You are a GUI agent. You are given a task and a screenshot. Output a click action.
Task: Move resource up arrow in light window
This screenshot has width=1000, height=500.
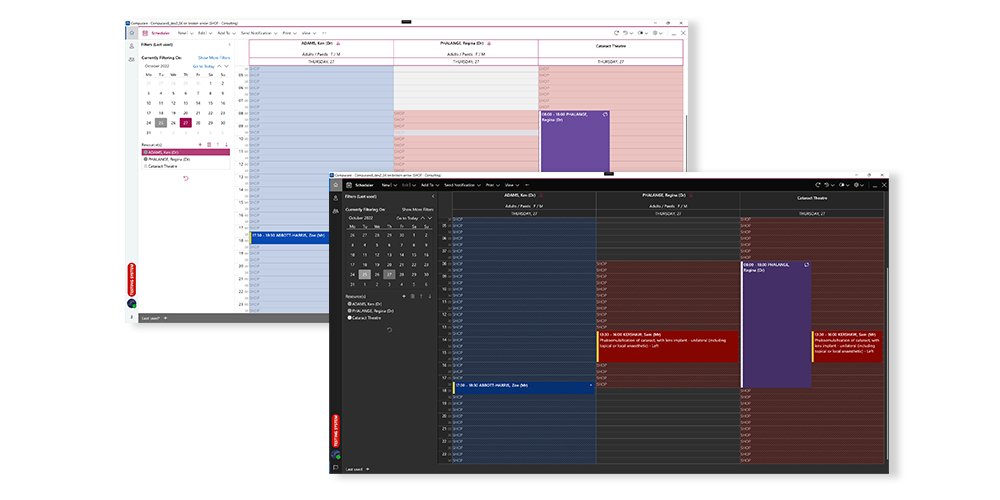click(217, 145)
